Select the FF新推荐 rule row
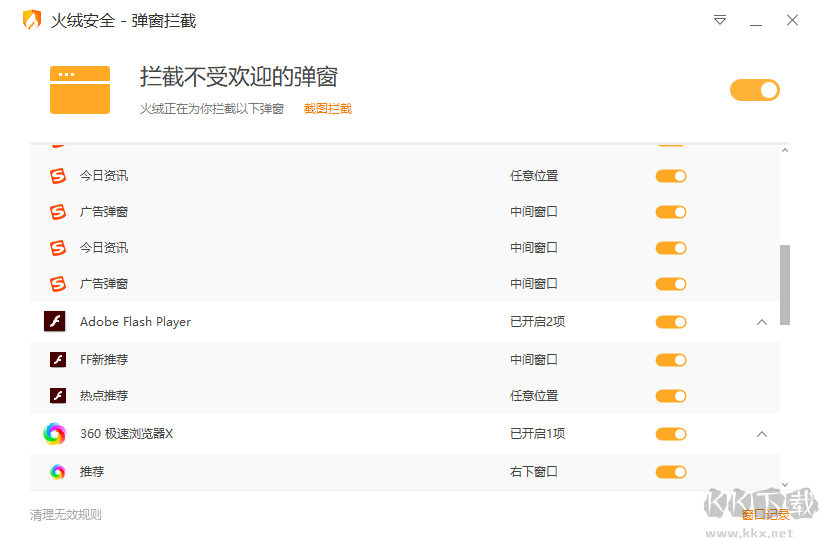Image resolution: width=820 pixels, height=540 pixels. click(300, 360)
